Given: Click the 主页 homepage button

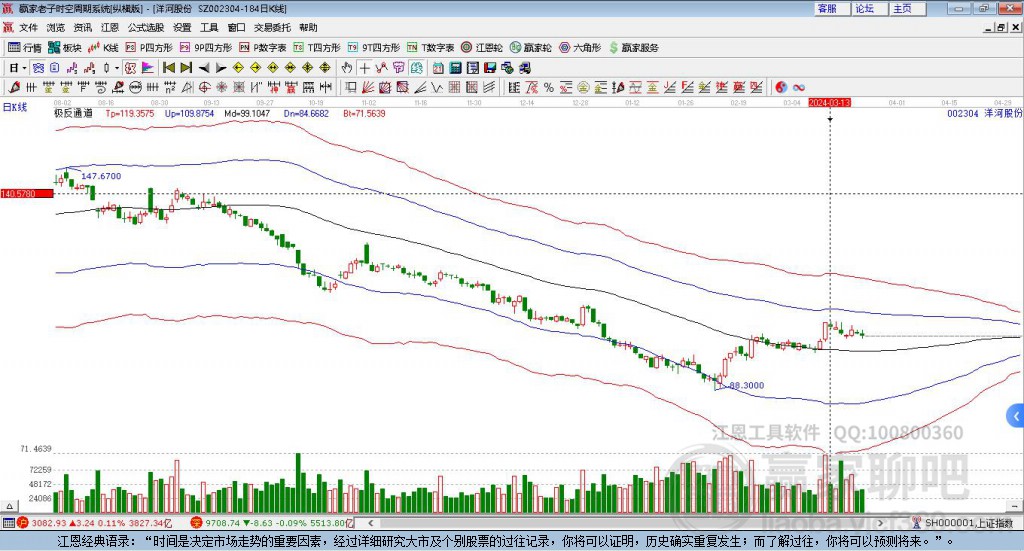Looking at the screenshot, I should pos(908,8).
